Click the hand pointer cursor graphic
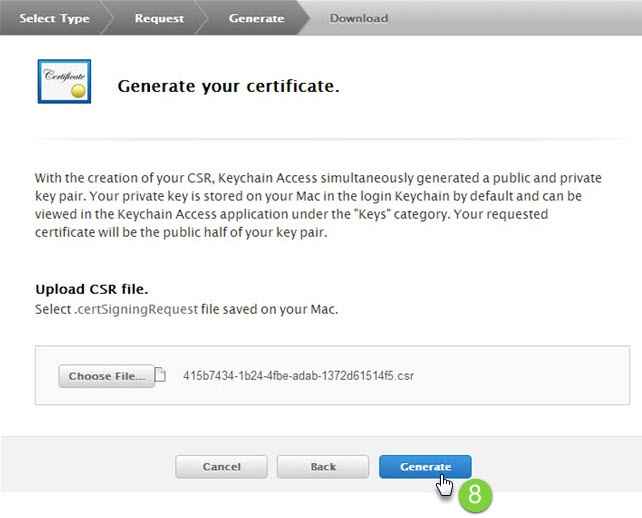 [x=445, y=486]
